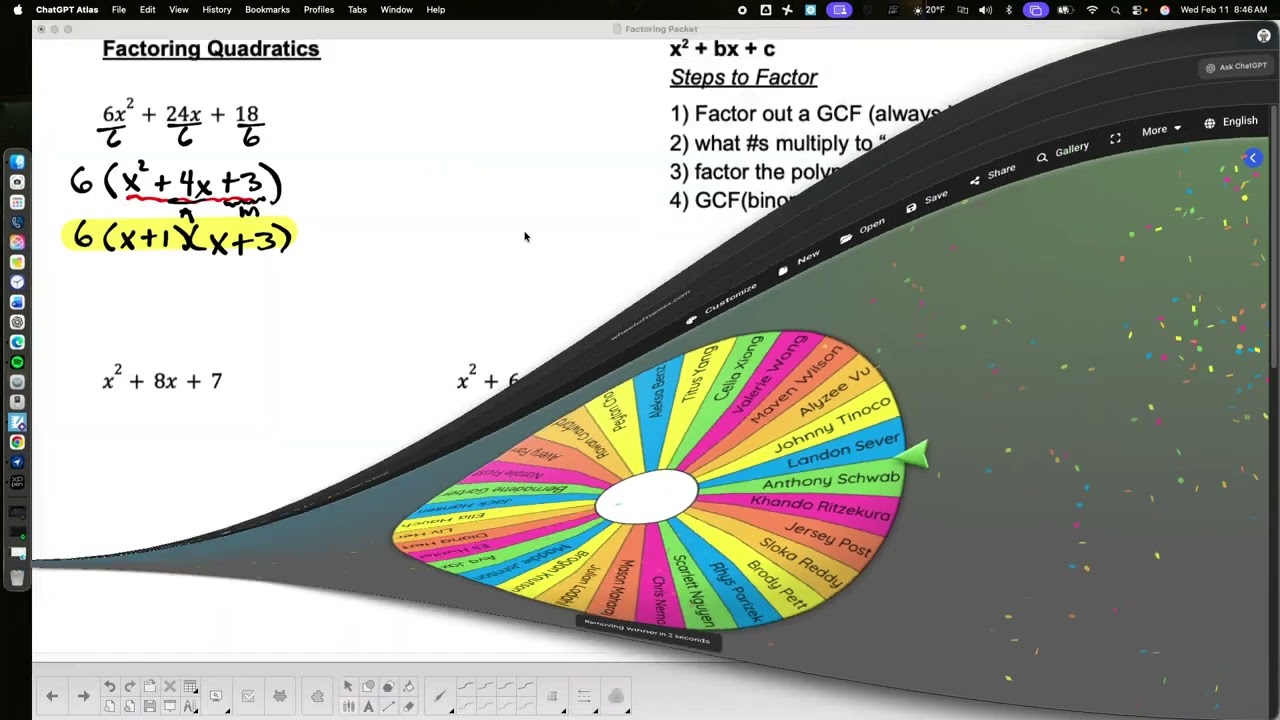This screenshot has height=720, width=1280.
Task: Click the Open button on wheel toolbar
Action: click(863, 231)
